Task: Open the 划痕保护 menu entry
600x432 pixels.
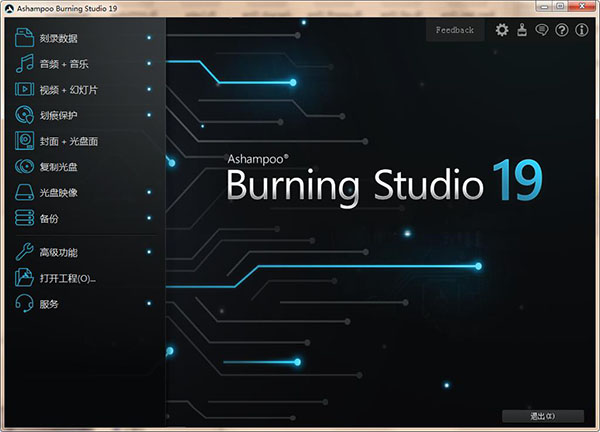Action: 85,115
